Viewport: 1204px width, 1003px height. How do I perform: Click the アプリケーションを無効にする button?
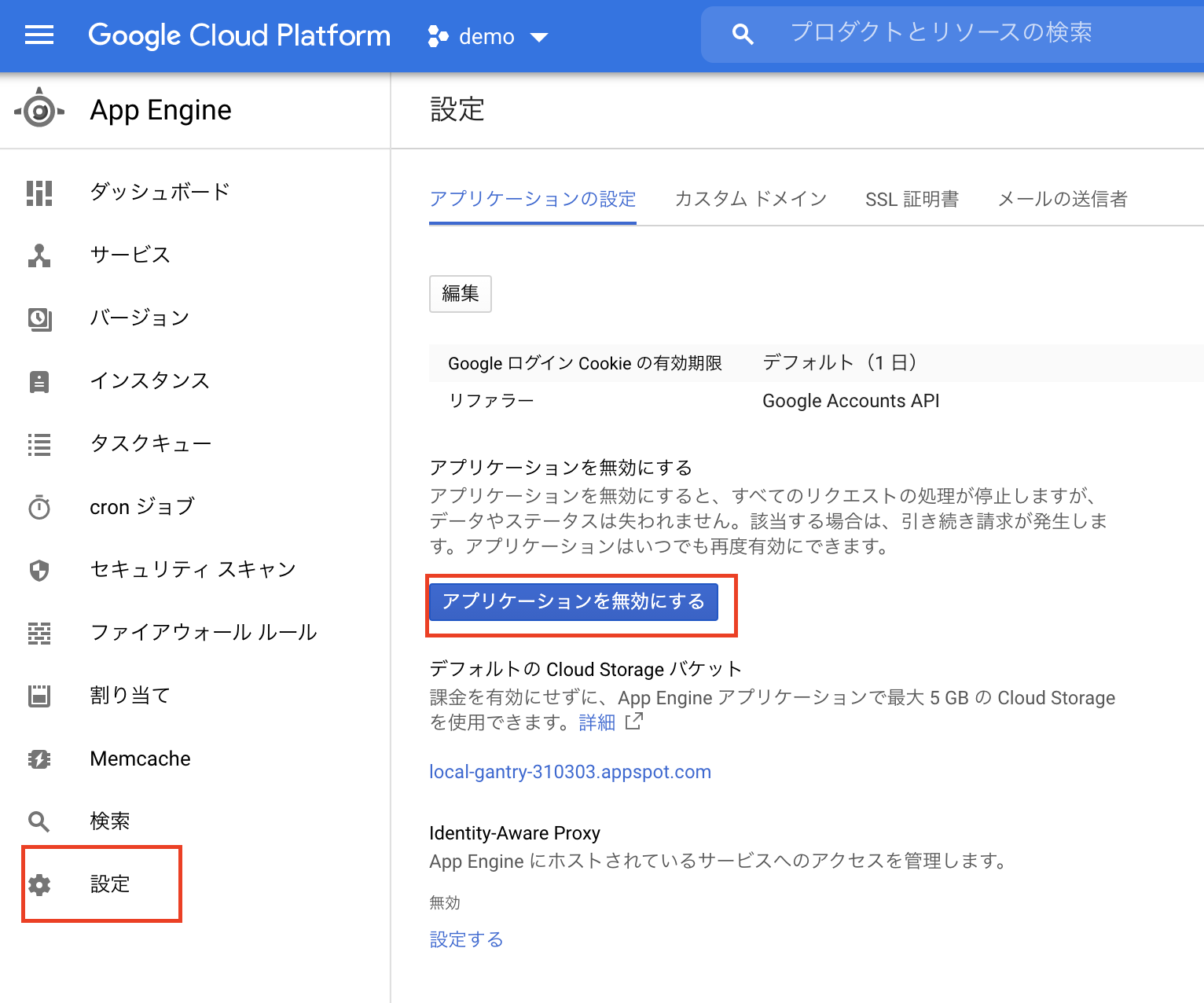(x=574, y=602)
